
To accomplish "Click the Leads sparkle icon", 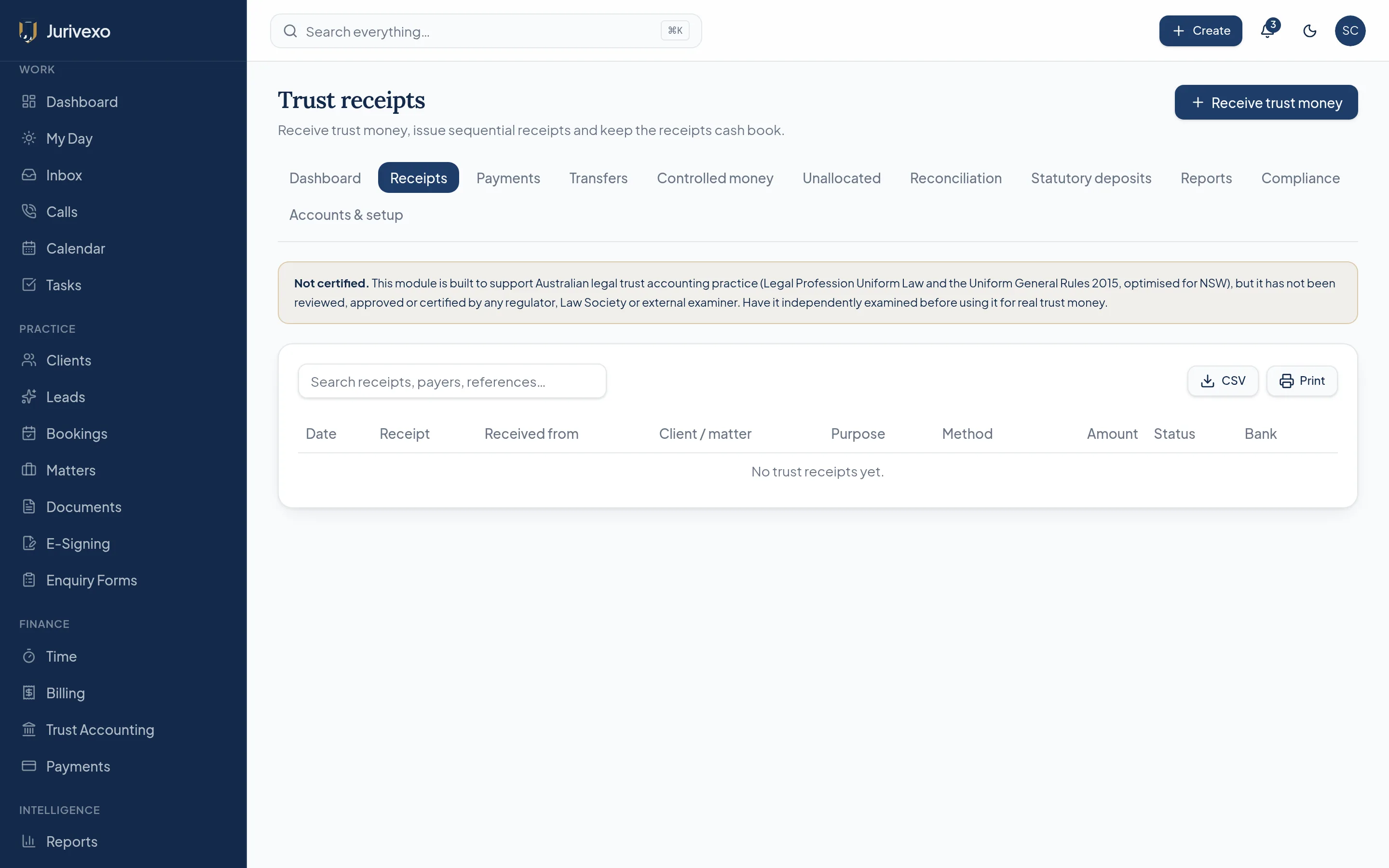I will [x=29, y=397].
